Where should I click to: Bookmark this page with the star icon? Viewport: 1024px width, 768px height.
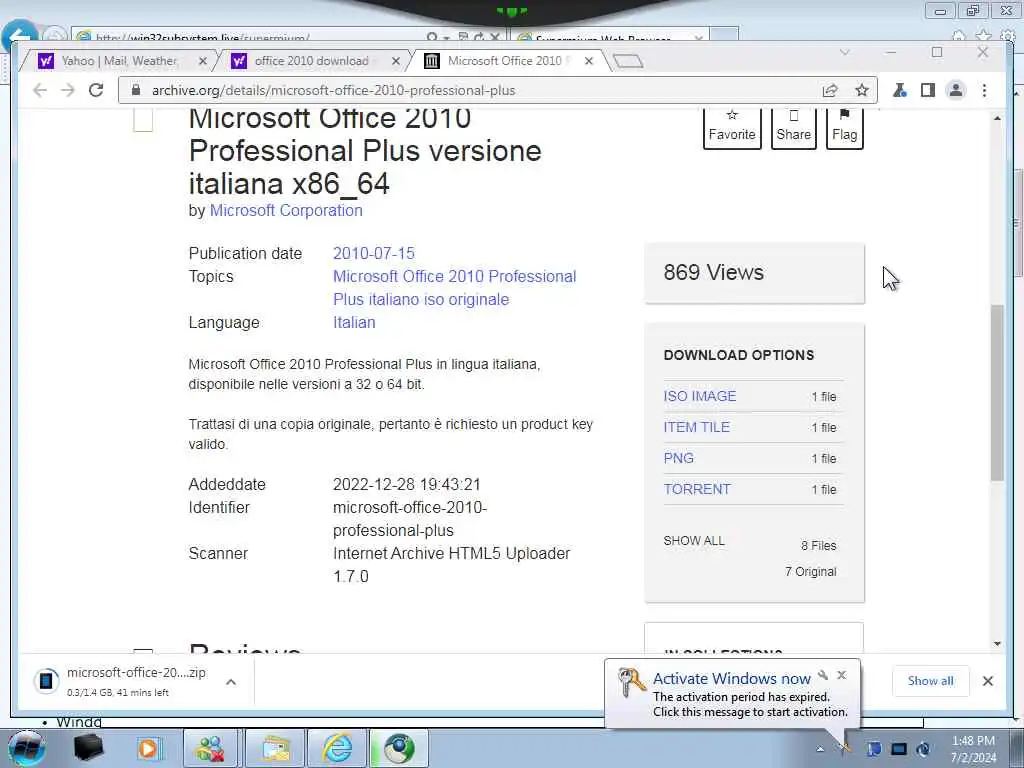pos(862,90)
